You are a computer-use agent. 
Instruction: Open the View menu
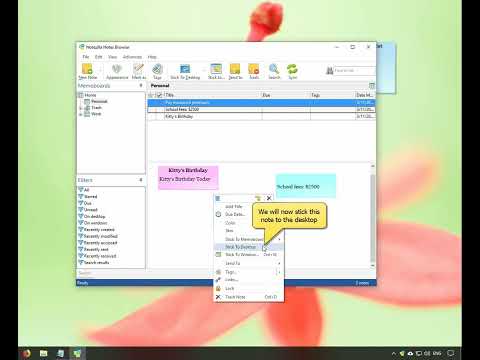[112, 57]
